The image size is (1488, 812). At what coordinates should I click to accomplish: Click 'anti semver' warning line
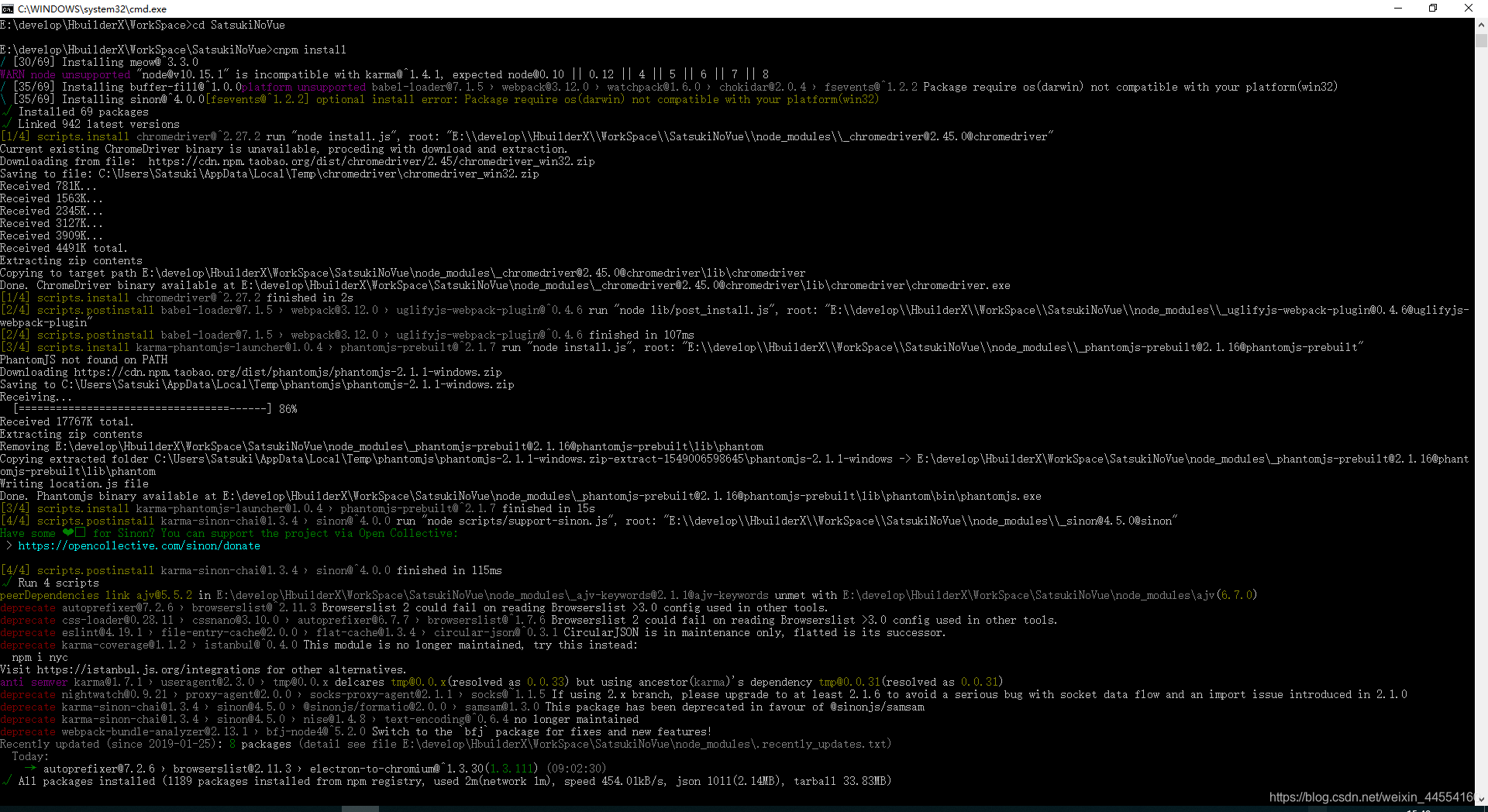(x=501, y=682)
